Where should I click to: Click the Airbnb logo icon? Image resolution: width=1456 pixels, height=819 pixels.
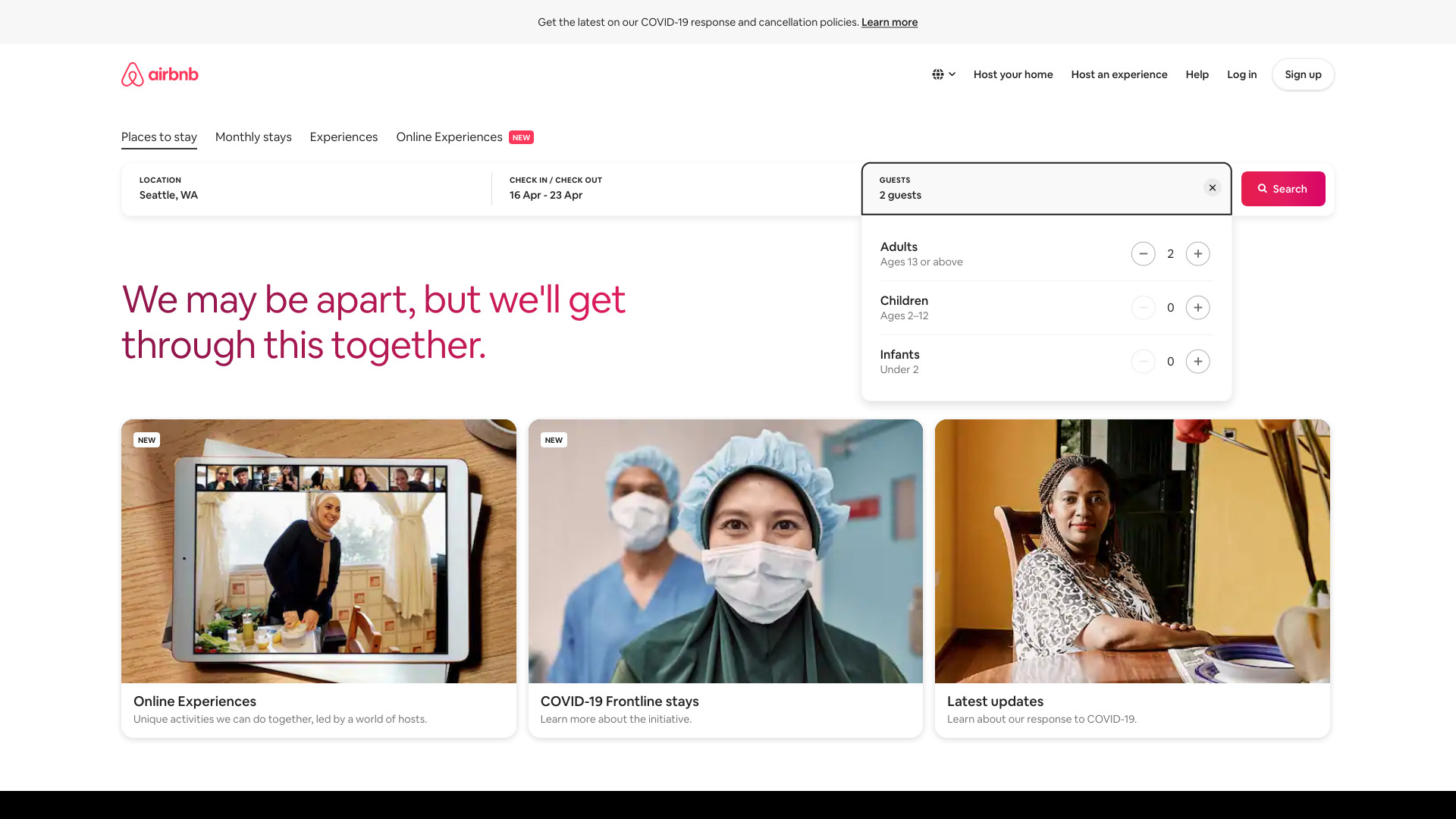coord(133,74)
